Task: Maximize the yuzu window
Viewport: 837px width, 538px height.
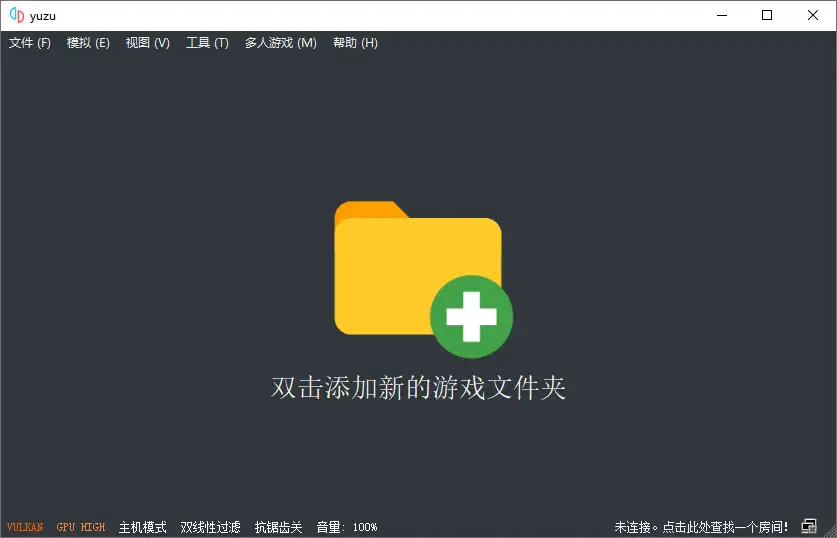Action: coord(767,15)
